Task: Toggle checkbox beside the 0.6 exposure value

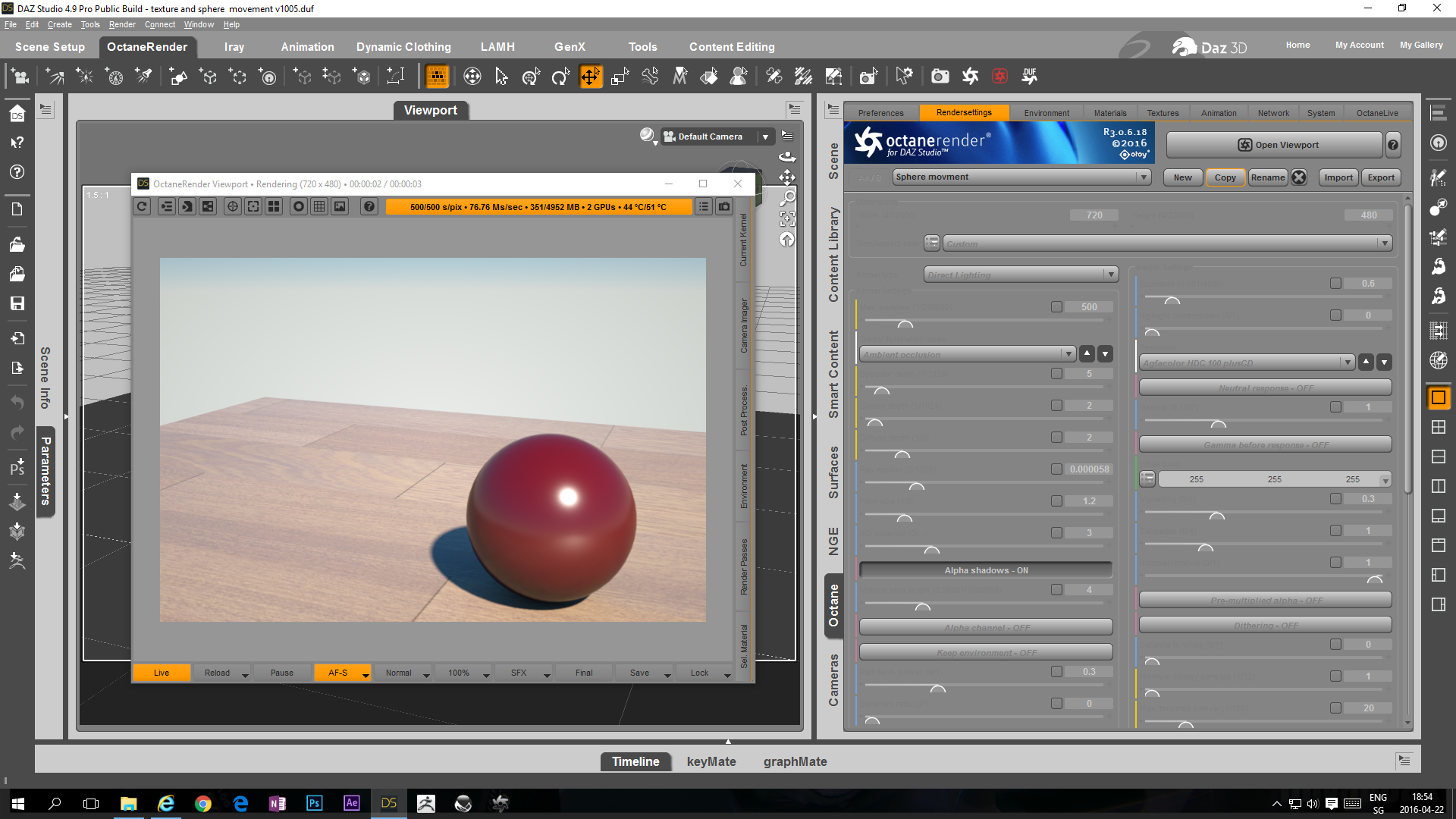Action: 1335,284
